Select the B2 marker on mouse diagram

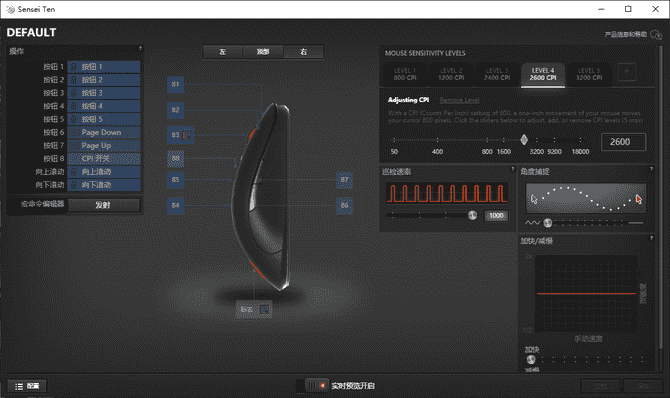[x=176, y=110]
